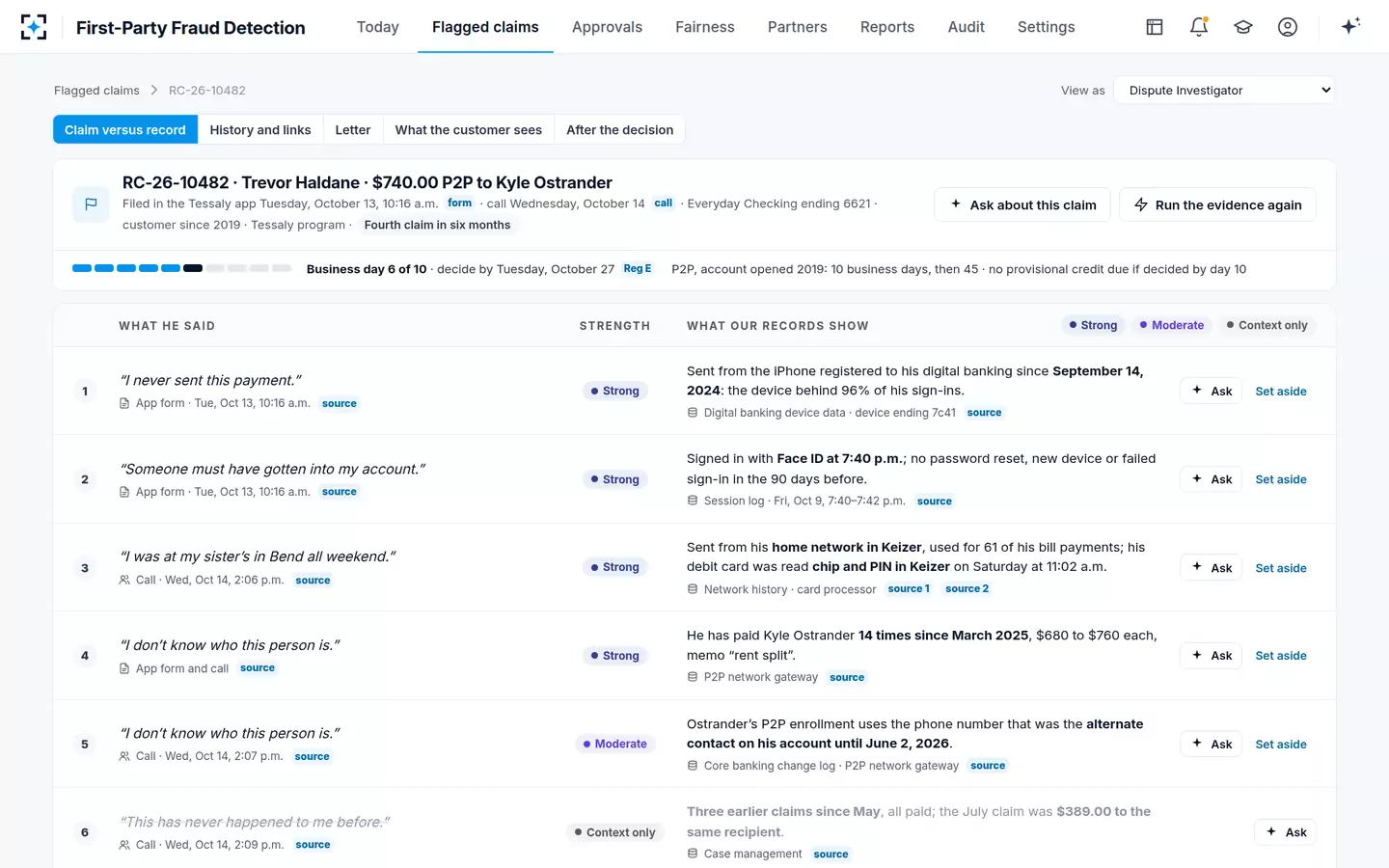This screenshot has width=1389, height=868.
Task: Click Ask about this claim
Action: [1022, 204]
